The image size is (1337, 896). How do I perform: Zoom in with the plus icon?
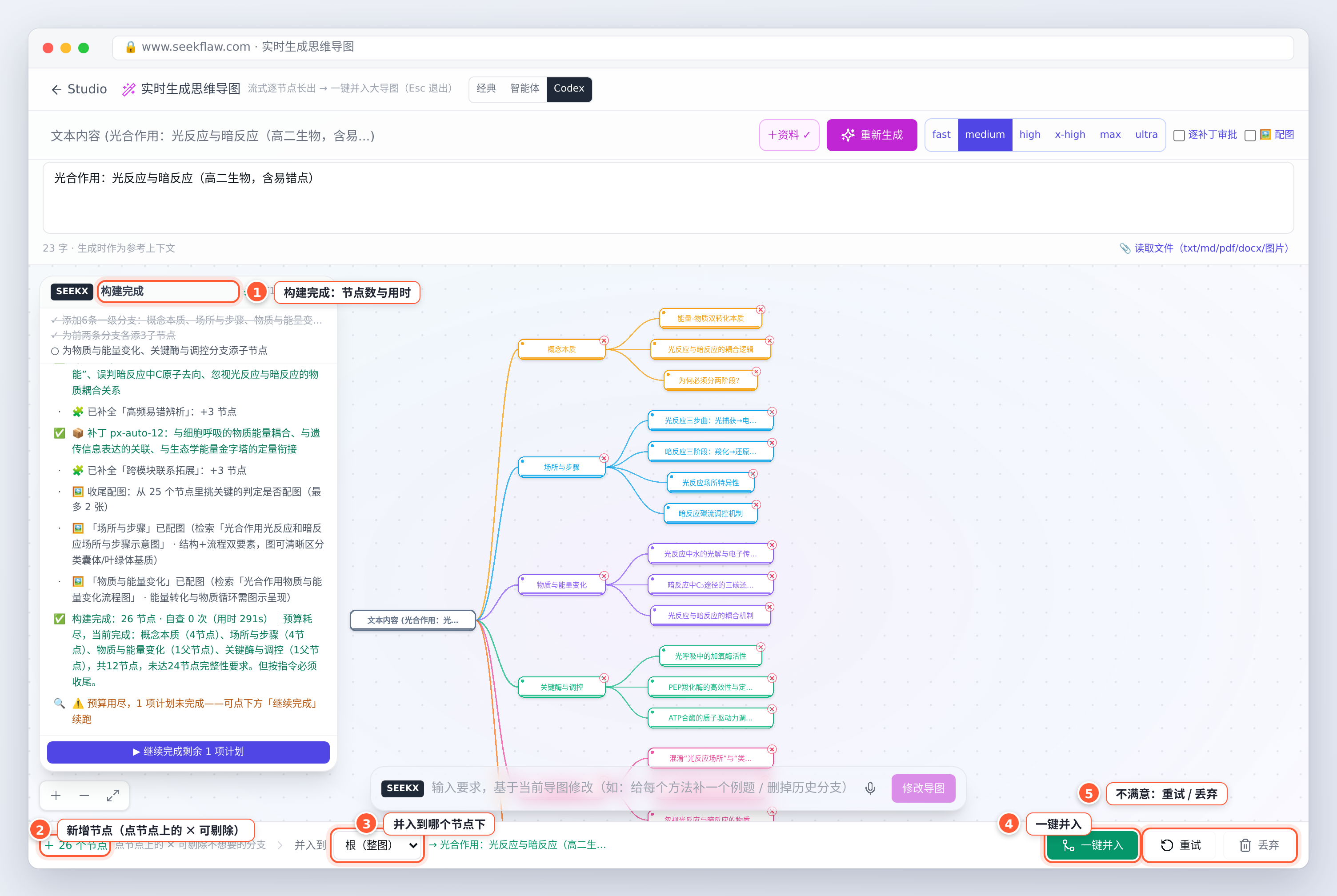[56, 795]
